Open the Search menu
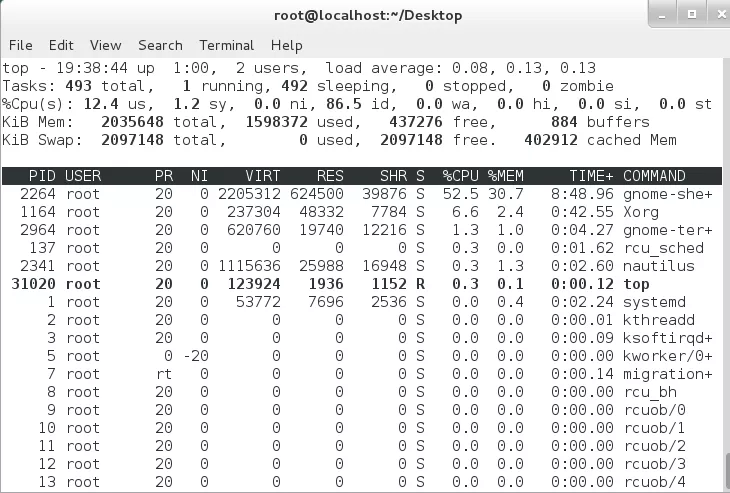Image resolution: width=730 pixels, height=493 pixels. (x=160, y=45)
